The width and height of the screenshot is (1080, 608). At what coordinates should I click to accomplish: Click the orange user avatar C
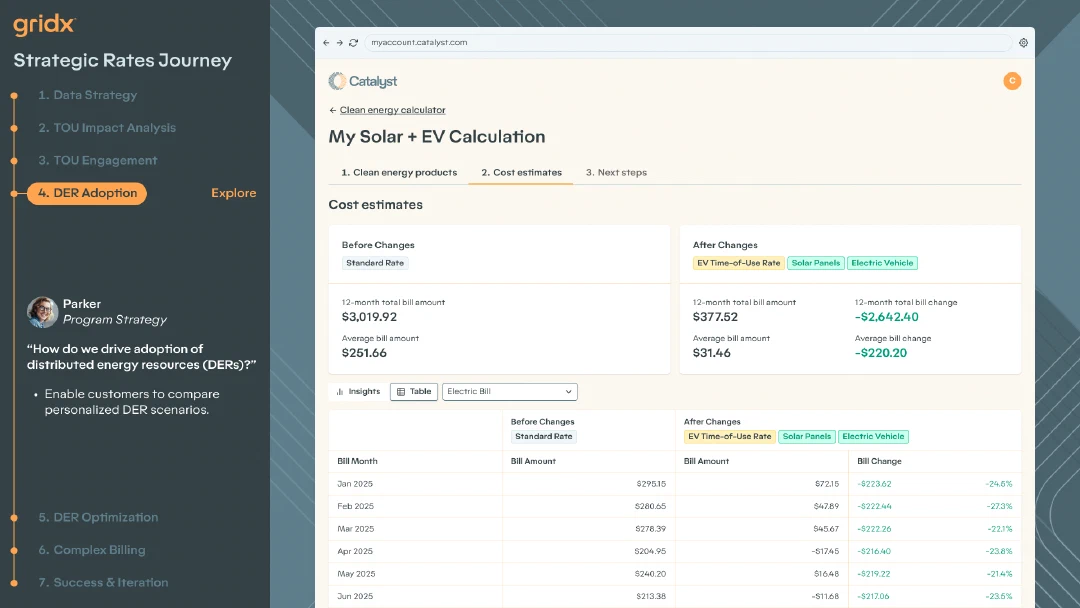click(x=1012, y=81)
